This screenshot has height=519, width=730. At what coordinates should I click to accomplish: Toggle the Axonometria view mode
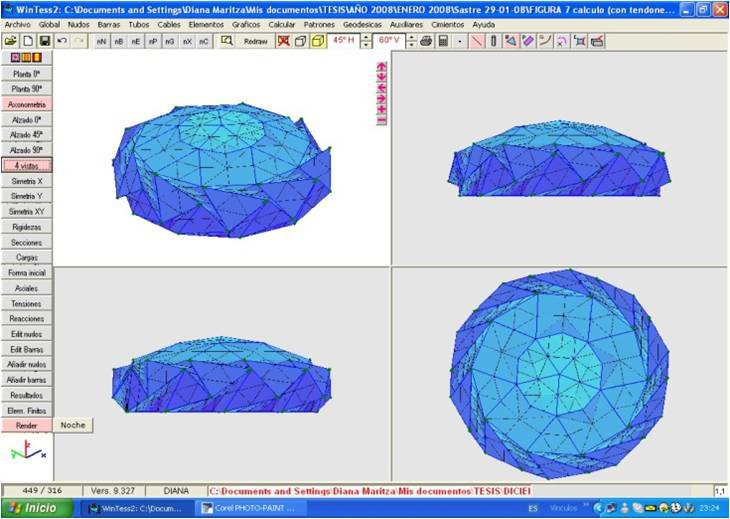pyautogui.click(x=26, y=104)
